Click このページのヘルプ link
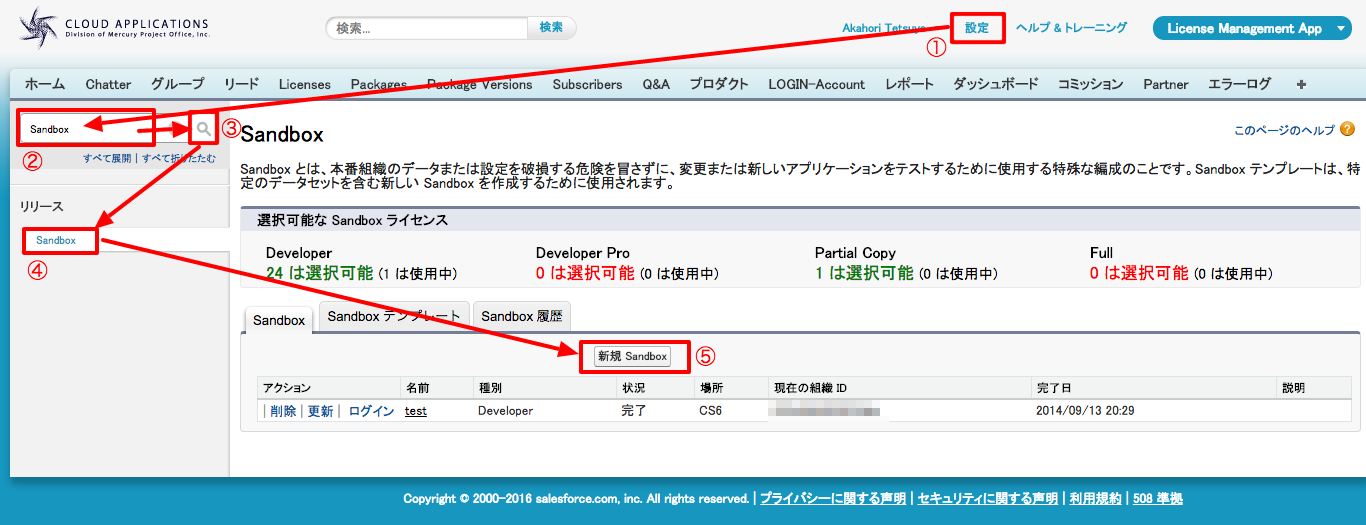 click(x=1284, y=130)
